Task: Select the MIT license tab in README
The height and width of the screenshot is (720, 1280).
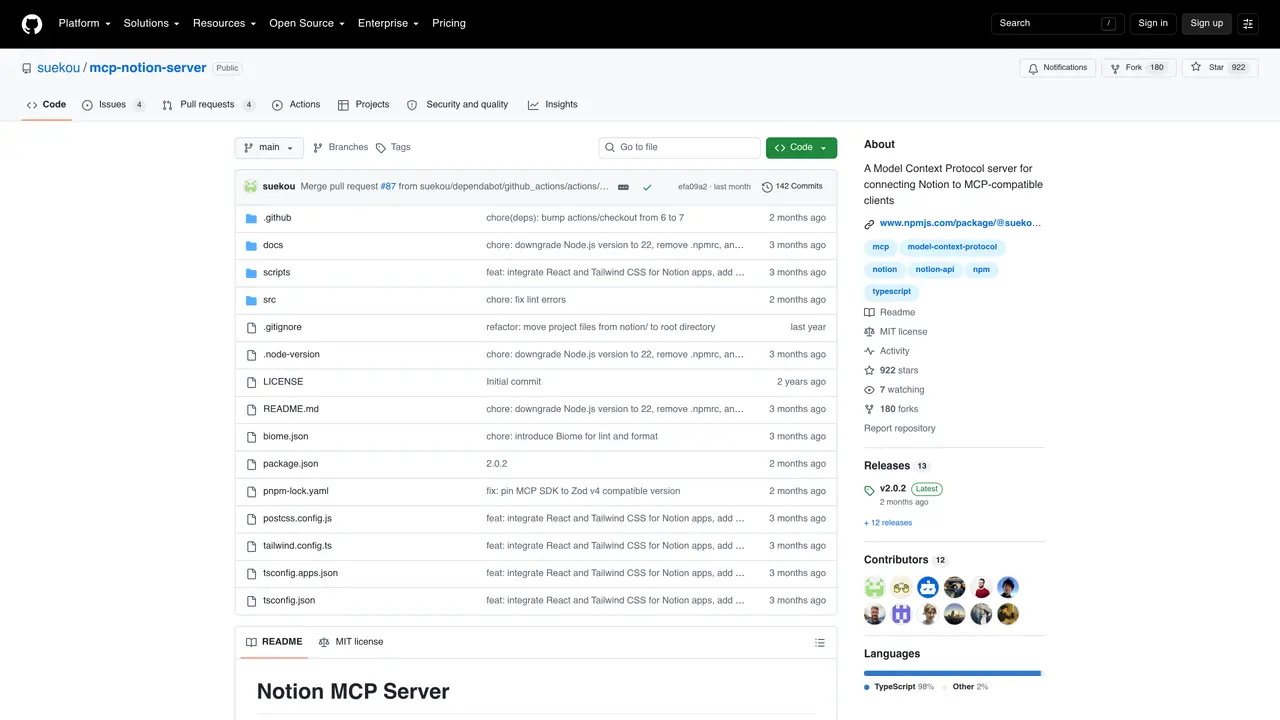Action: (351, 642)
